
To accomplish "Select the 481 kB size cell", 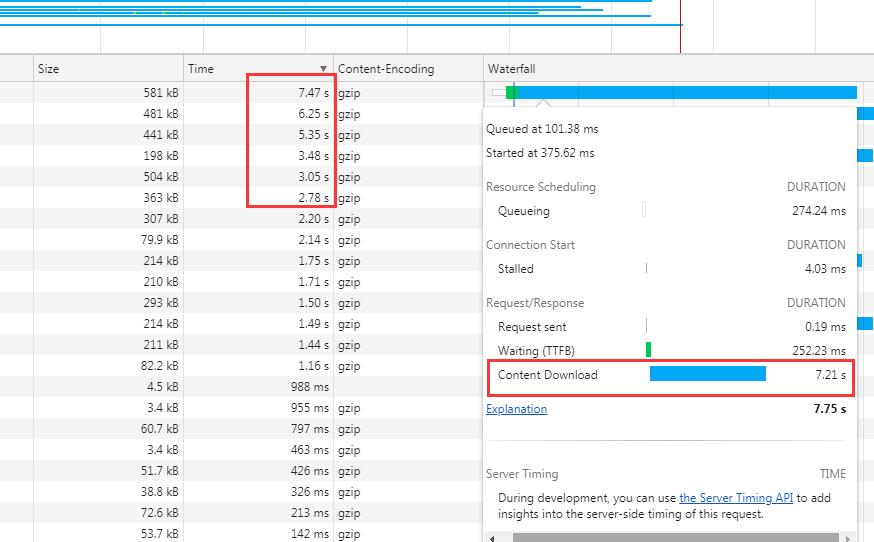I will coord(108,114).
